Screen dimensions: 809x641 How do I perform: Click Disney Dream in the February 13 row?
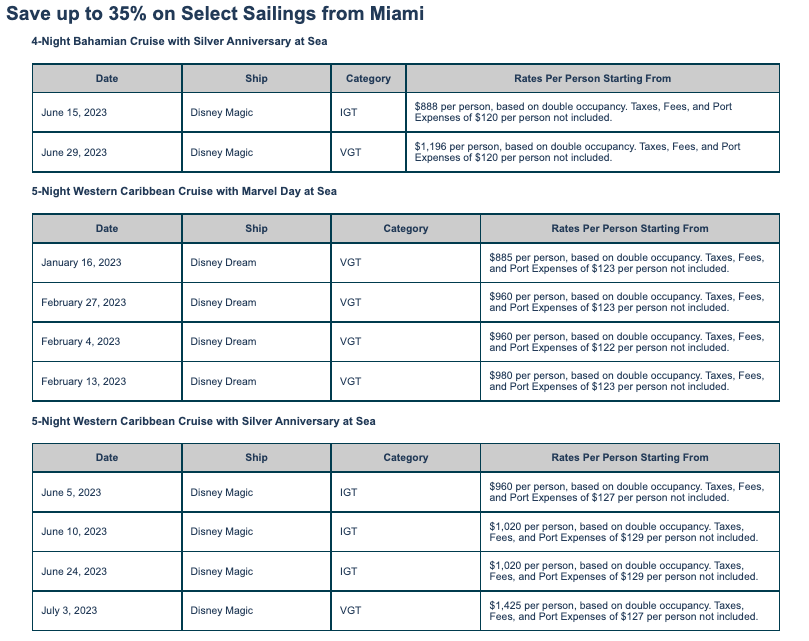[223, 381]
